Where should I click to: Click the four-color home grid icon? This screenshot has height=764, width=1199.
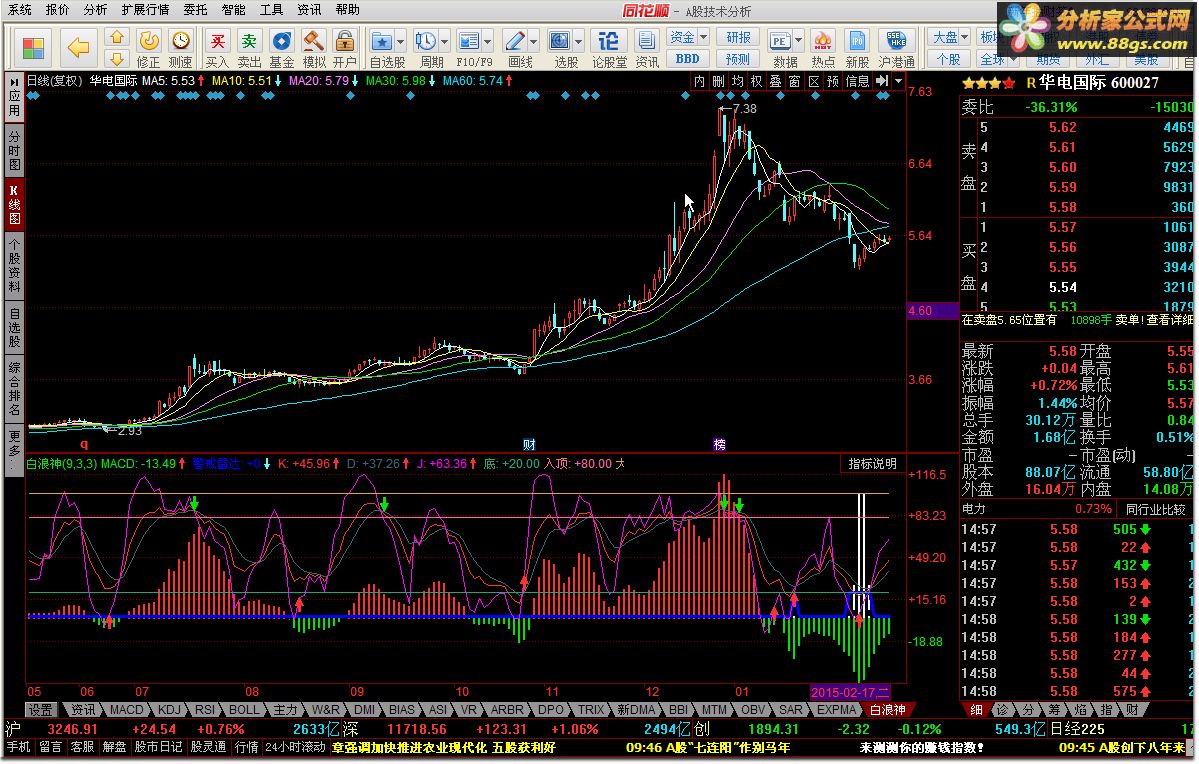34,47
